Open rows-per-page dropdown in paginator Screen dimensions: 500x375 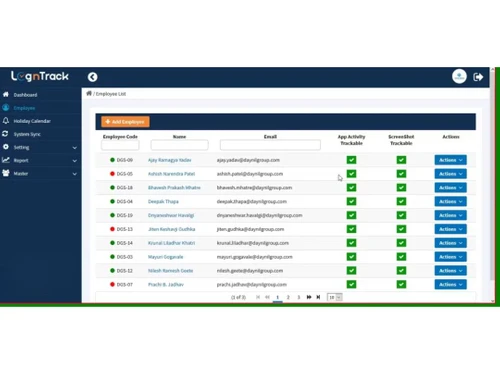coord(334,297)
